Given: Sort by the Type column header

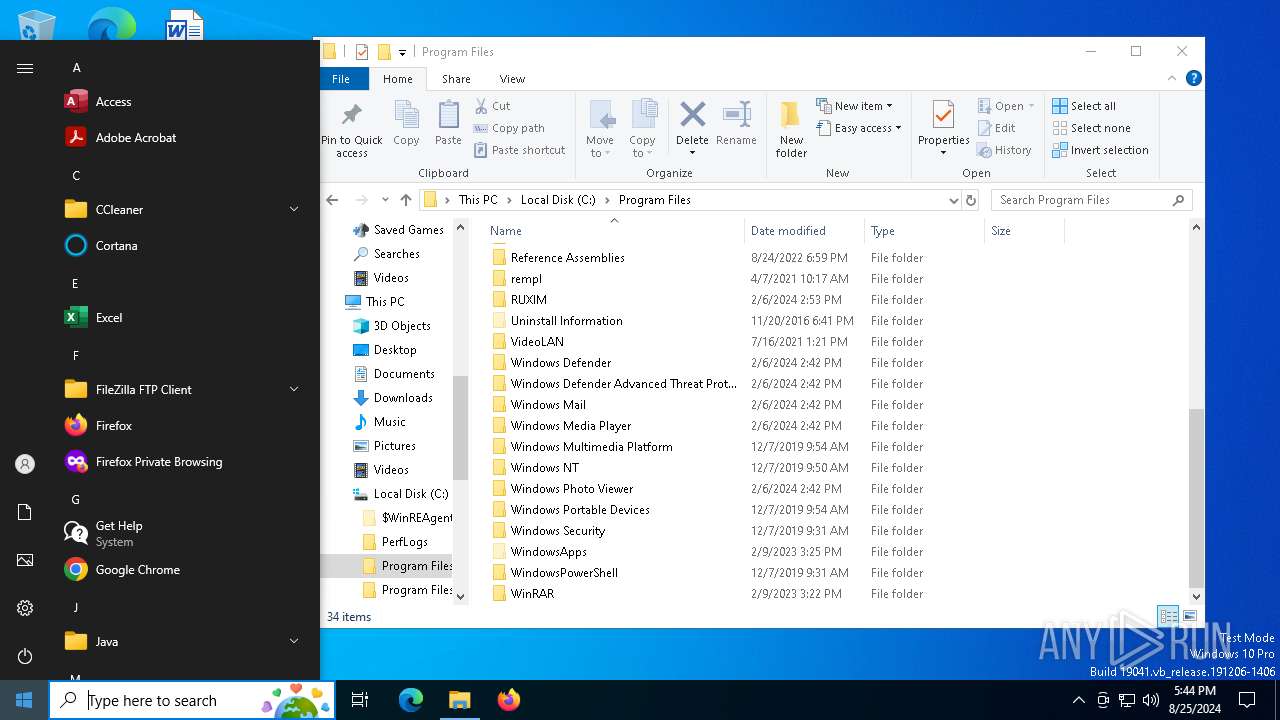Looking at the screenshot, I should pos(924,231).
